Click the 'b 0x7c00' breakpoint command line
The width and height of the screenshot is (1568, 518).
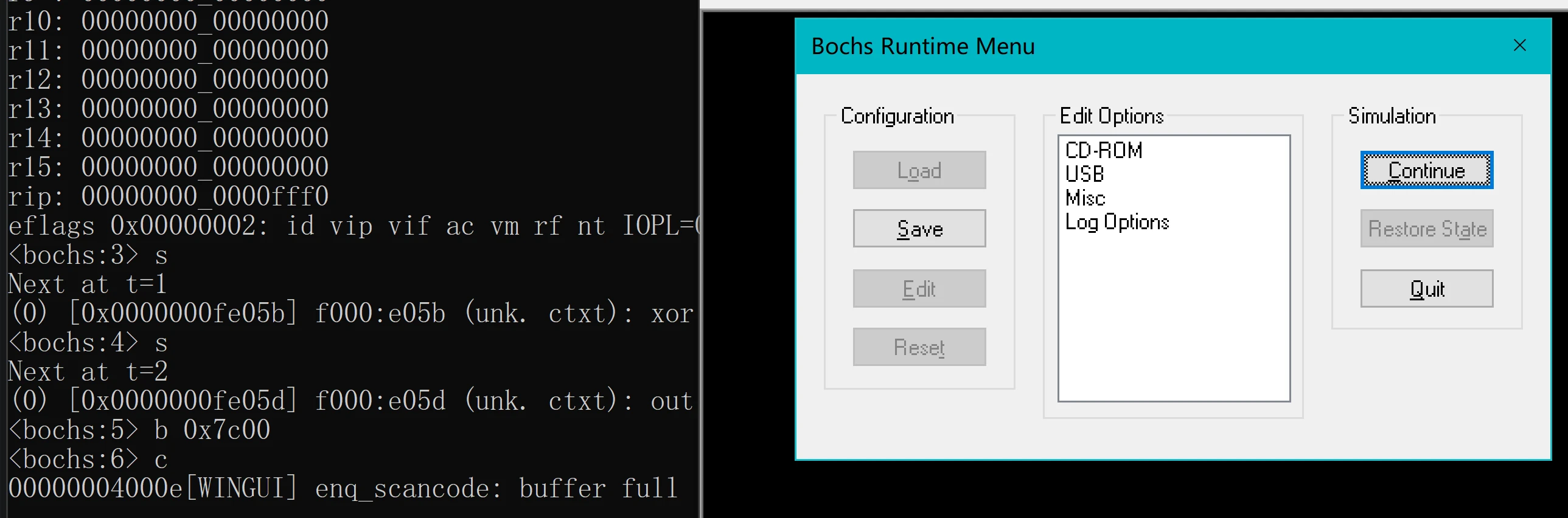pos(139,430)
